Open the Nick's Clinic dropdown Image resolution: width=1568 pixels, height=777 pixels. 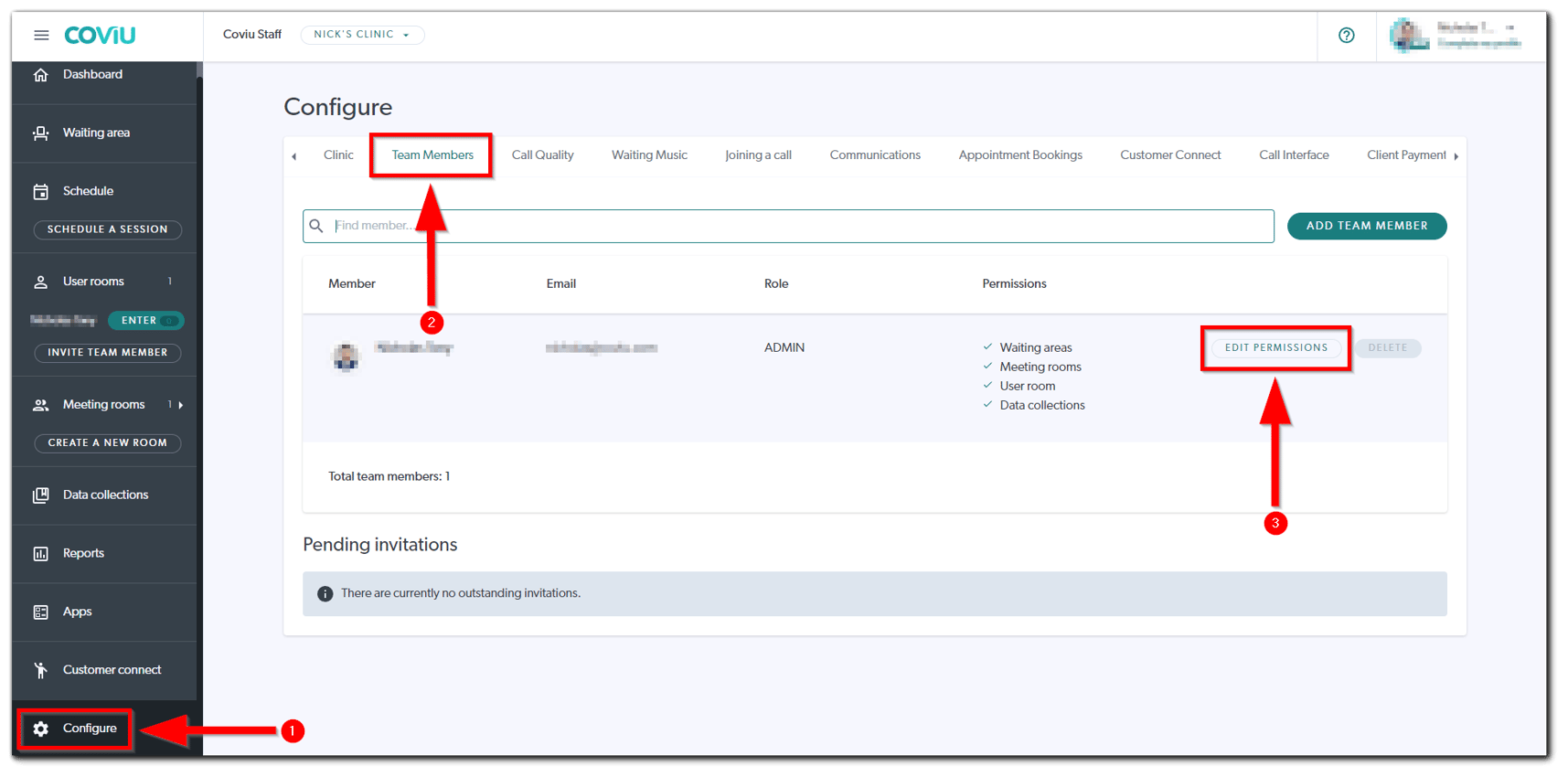tap(362, 35)
